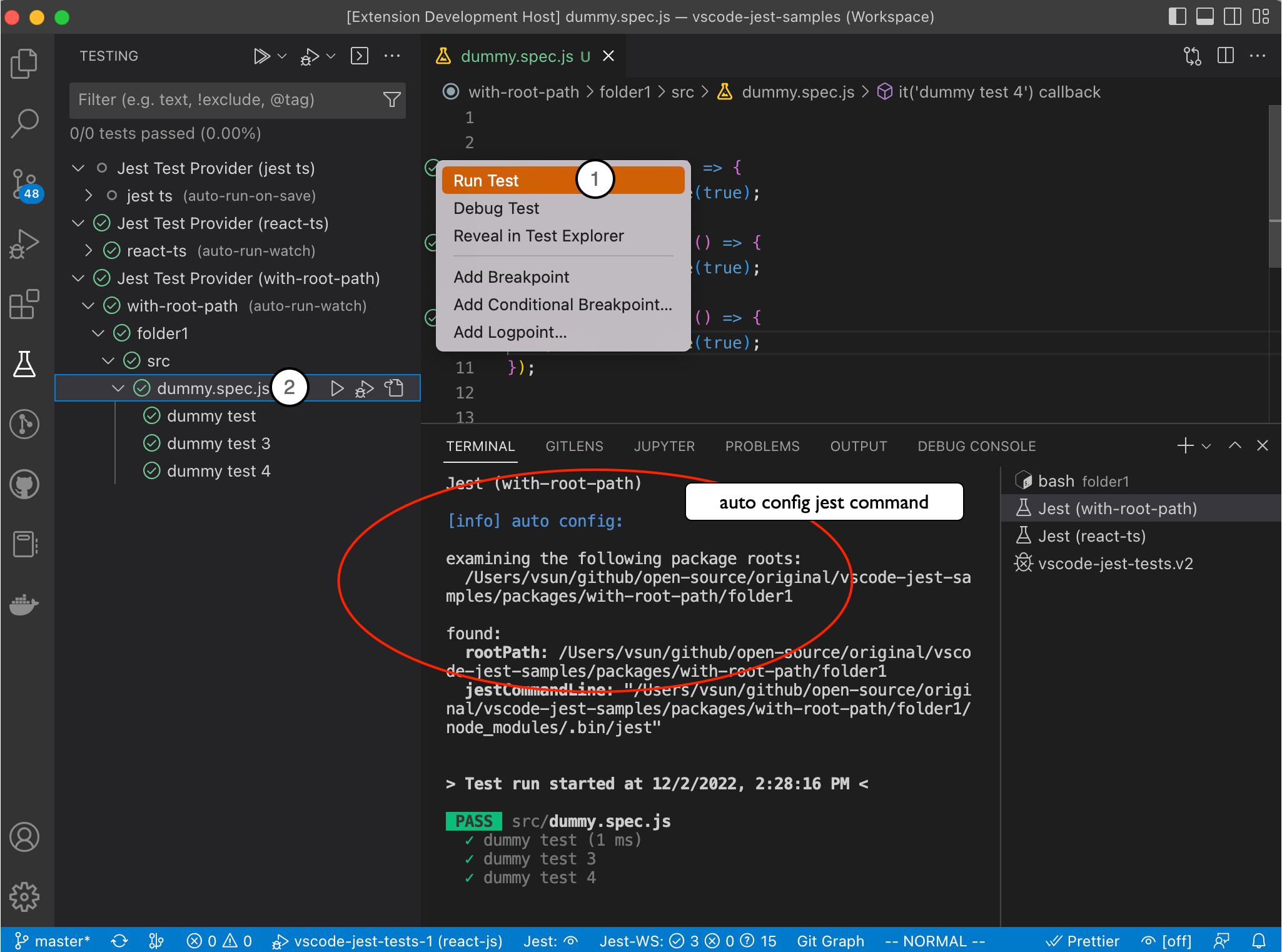Expand jest ts auto-run-on-save tree node

pos(89,196)
